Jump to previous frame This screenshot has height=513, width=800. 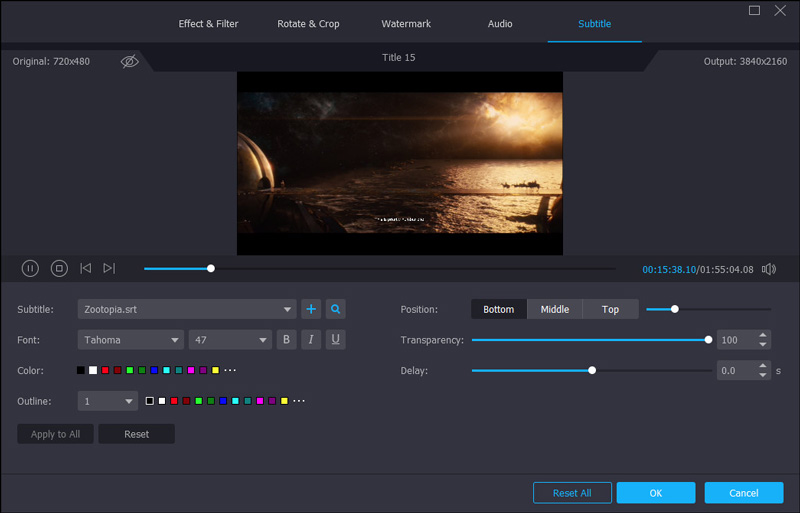pos(86,268)
